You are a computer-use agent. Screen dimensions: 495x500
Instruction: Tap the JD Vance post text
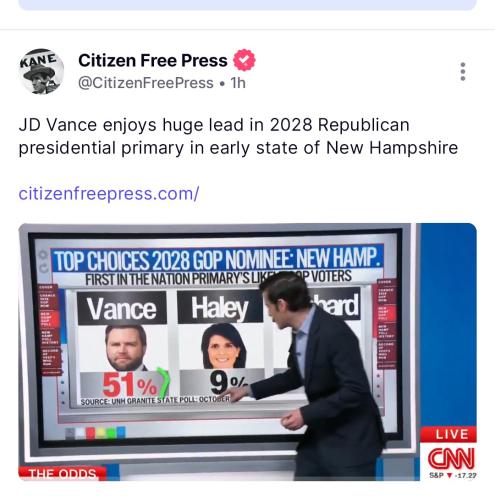[x=238, y=136]
